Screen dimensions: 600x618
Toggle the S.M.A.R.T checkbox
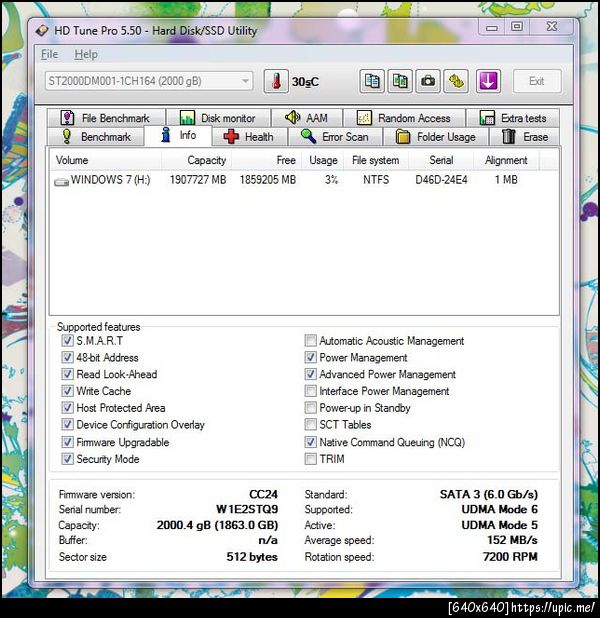67,340
